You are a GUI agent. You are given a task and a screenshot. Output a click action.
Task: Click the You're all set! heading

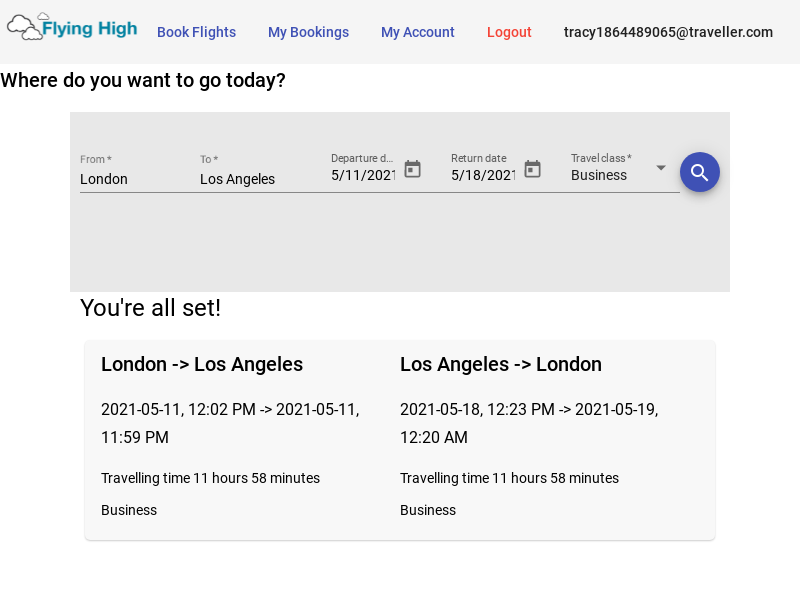[x=150, y=308]
